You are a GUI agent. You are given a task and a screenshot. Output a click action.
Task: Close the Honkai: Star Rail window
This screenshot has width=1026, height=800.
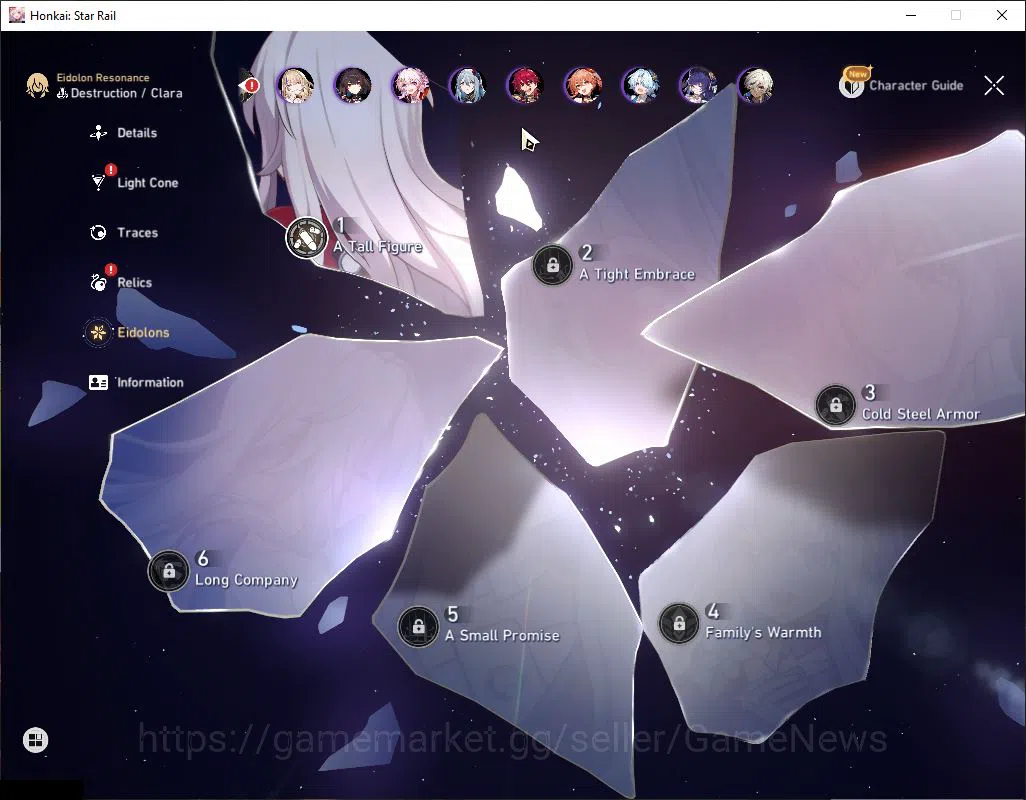(1002, 15)
